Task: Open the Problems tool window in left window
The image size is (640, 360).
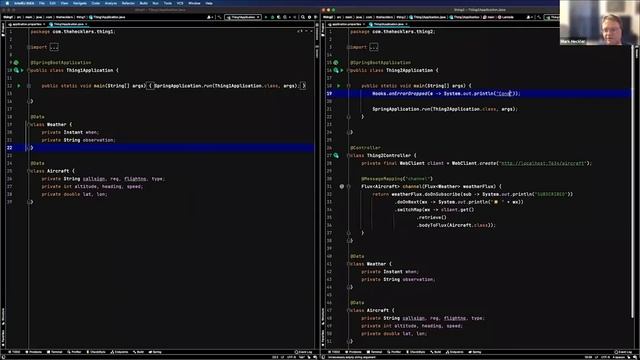Action: 34,352
